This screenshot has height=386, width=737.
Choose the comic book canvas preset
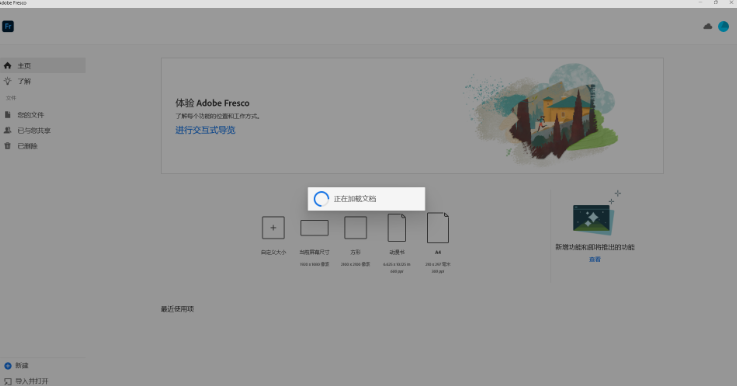click(397, 228)
